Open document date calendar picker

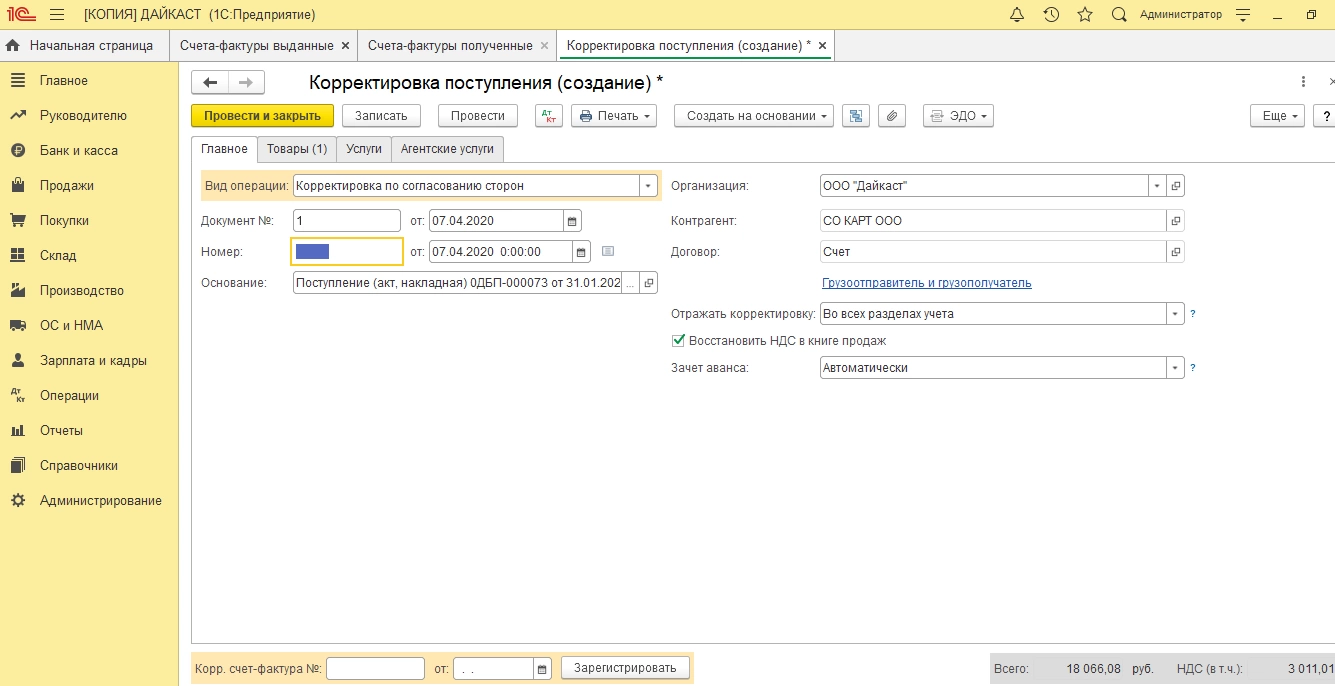coord(572,221)
